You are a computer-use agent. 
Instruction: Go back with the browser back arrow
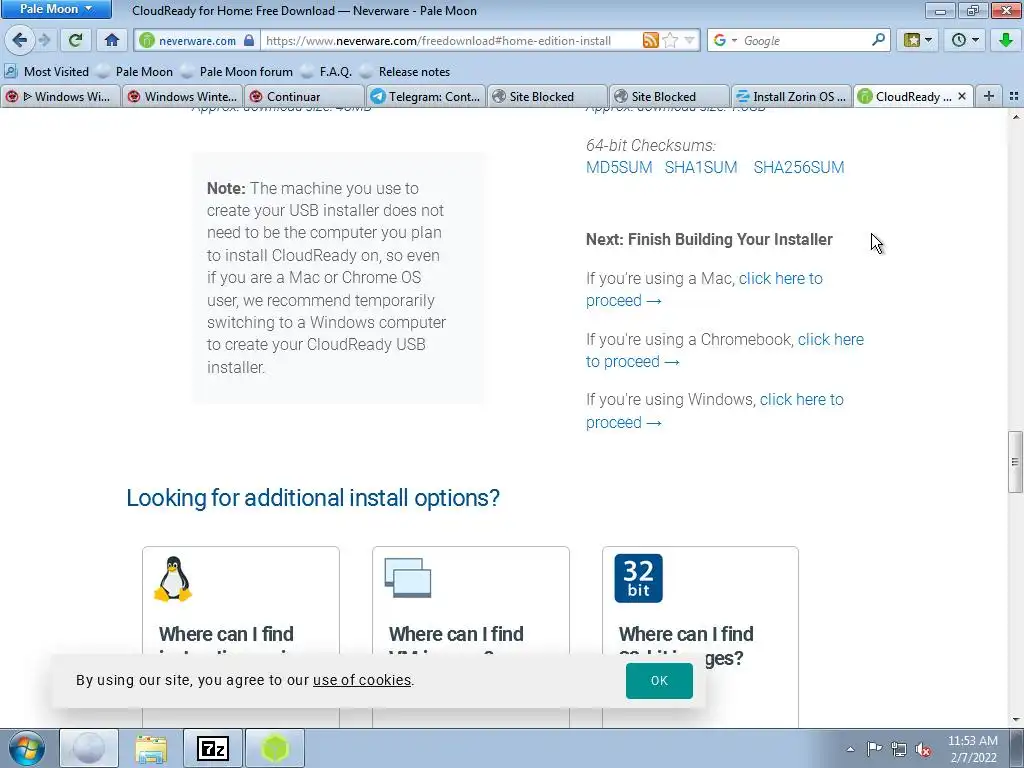click(19, 40)
